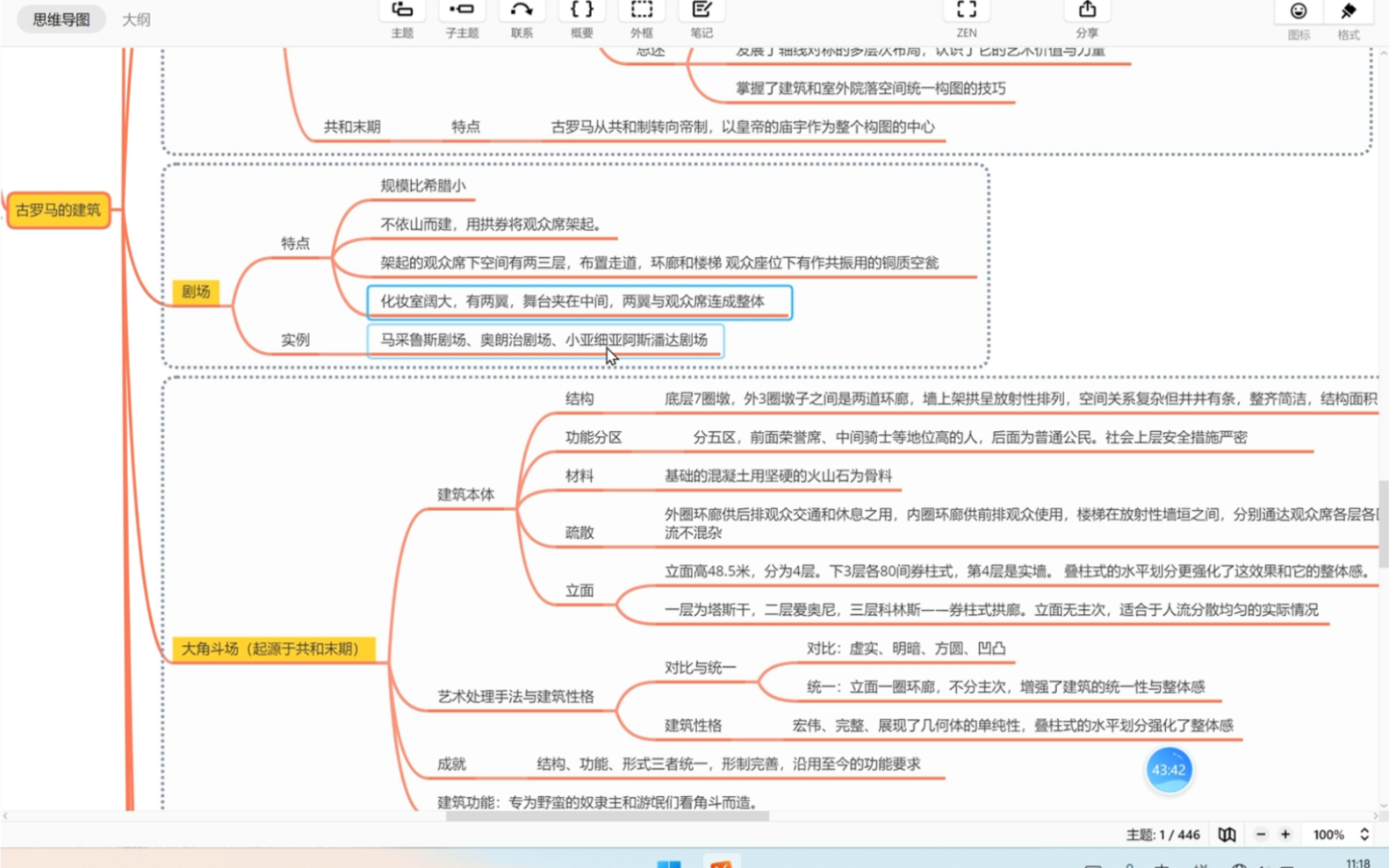The height and width of the screenshot is (868, 1389).
Task: Select node starting 统一：立面一圈环廊
Action: (1006, 686)
